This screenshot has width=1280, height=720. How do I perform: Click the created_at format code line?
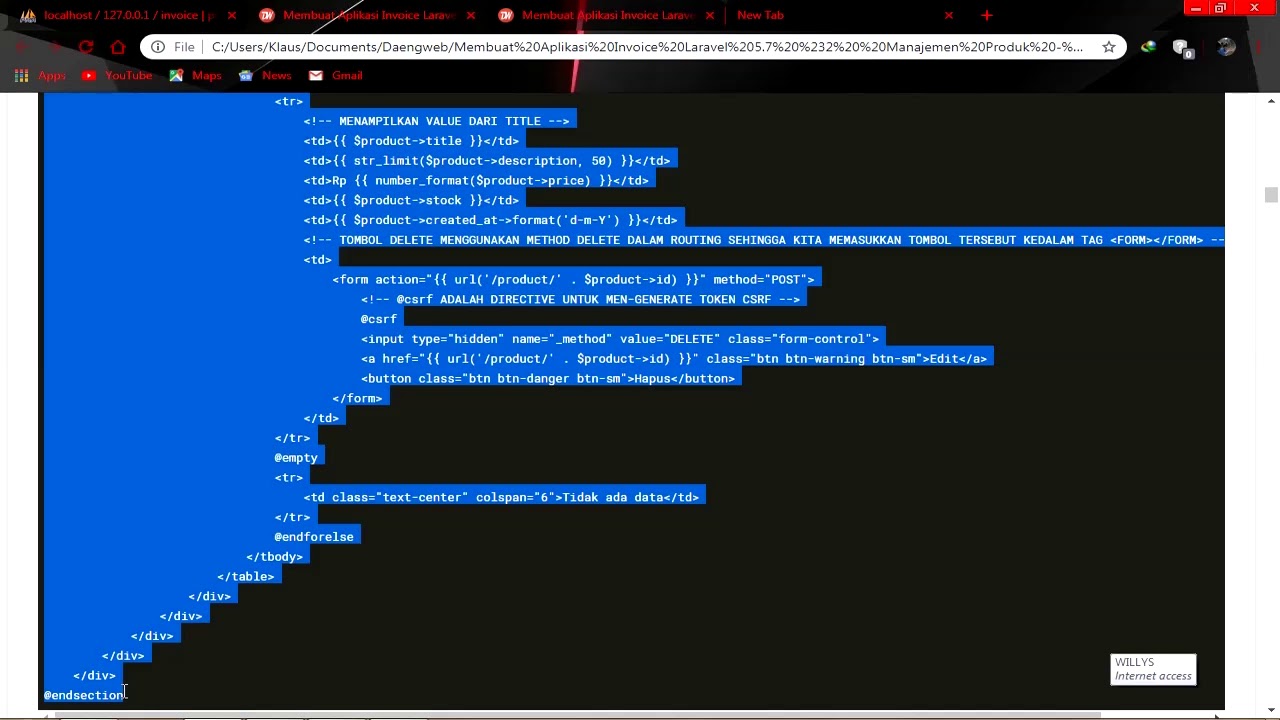pyautogui.click(x=491, y=220)
